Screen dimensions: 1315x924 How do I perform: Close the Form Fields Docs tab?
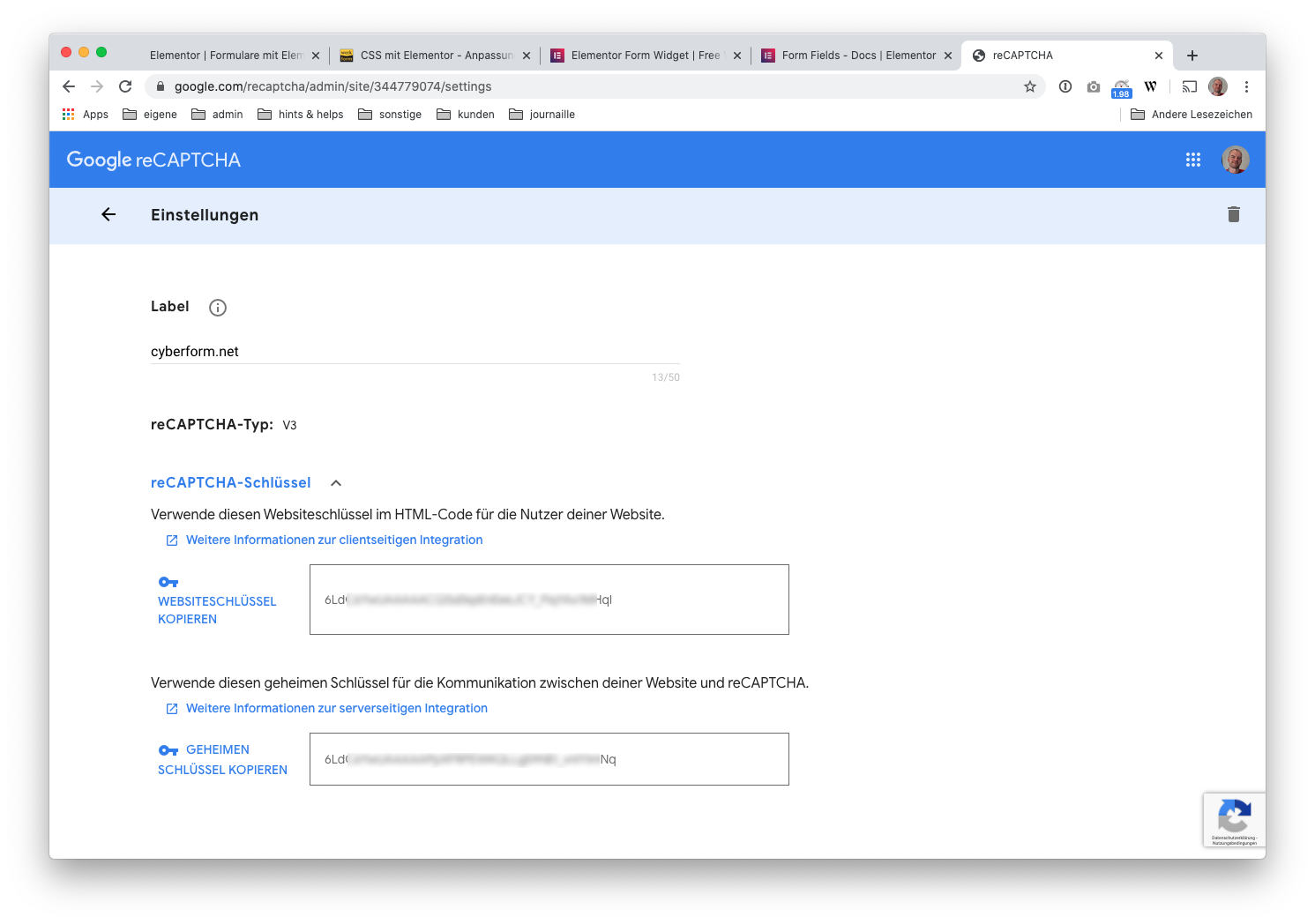coord(948,56)
